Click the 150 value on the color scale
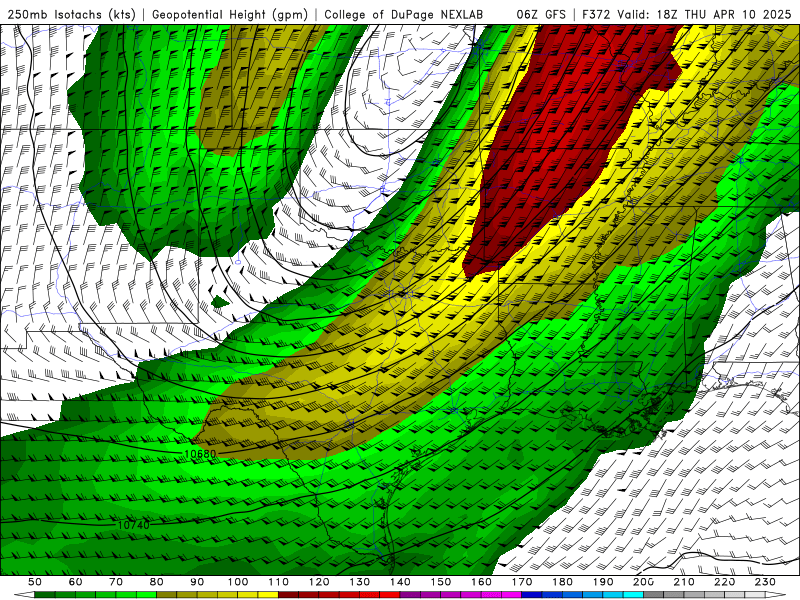This screenshot has width=800, height=600. pyautogui.click(x=441, y=582)
